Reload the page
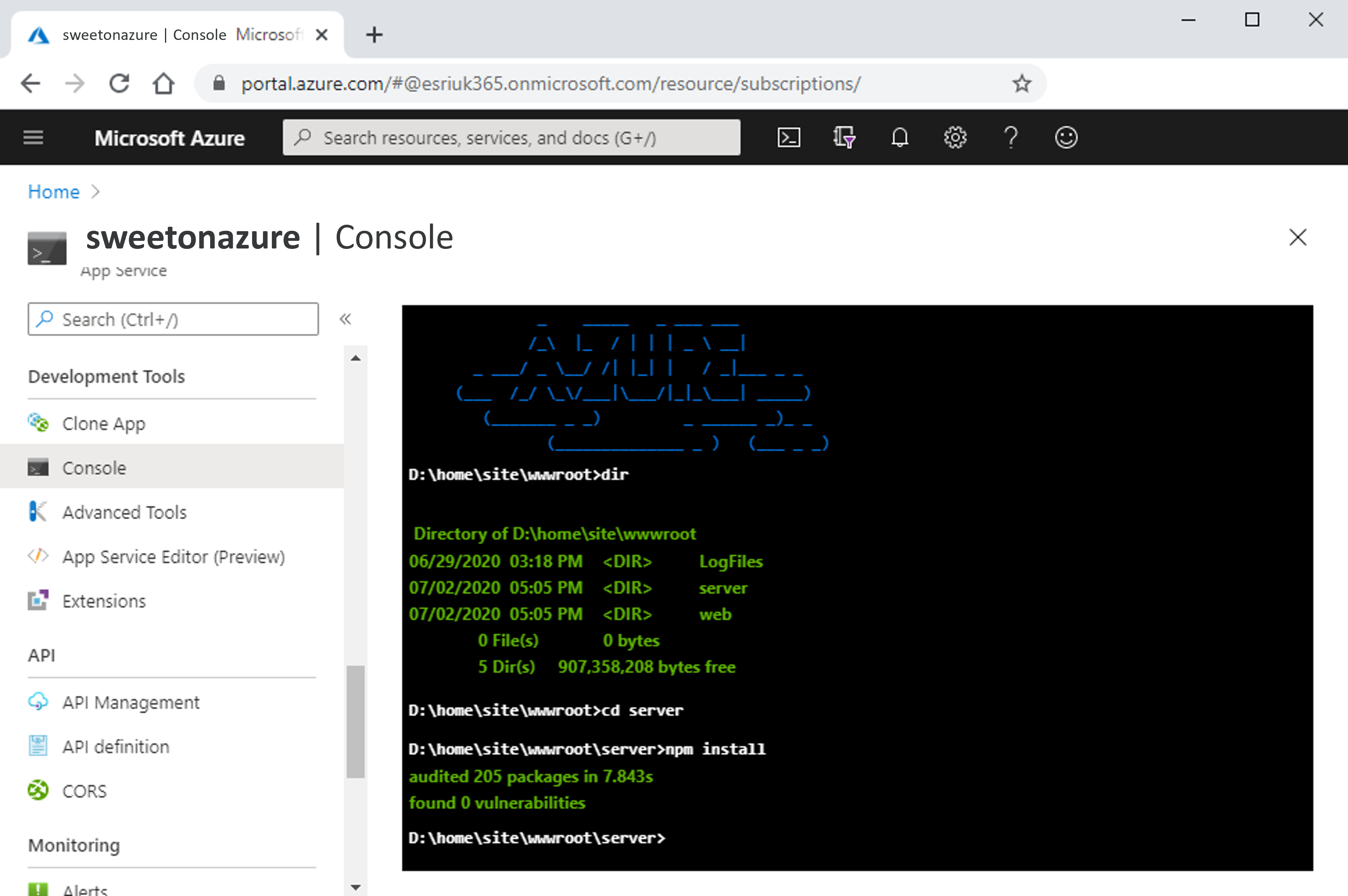Screen dimensions: 1348x896 coord(119,84)
